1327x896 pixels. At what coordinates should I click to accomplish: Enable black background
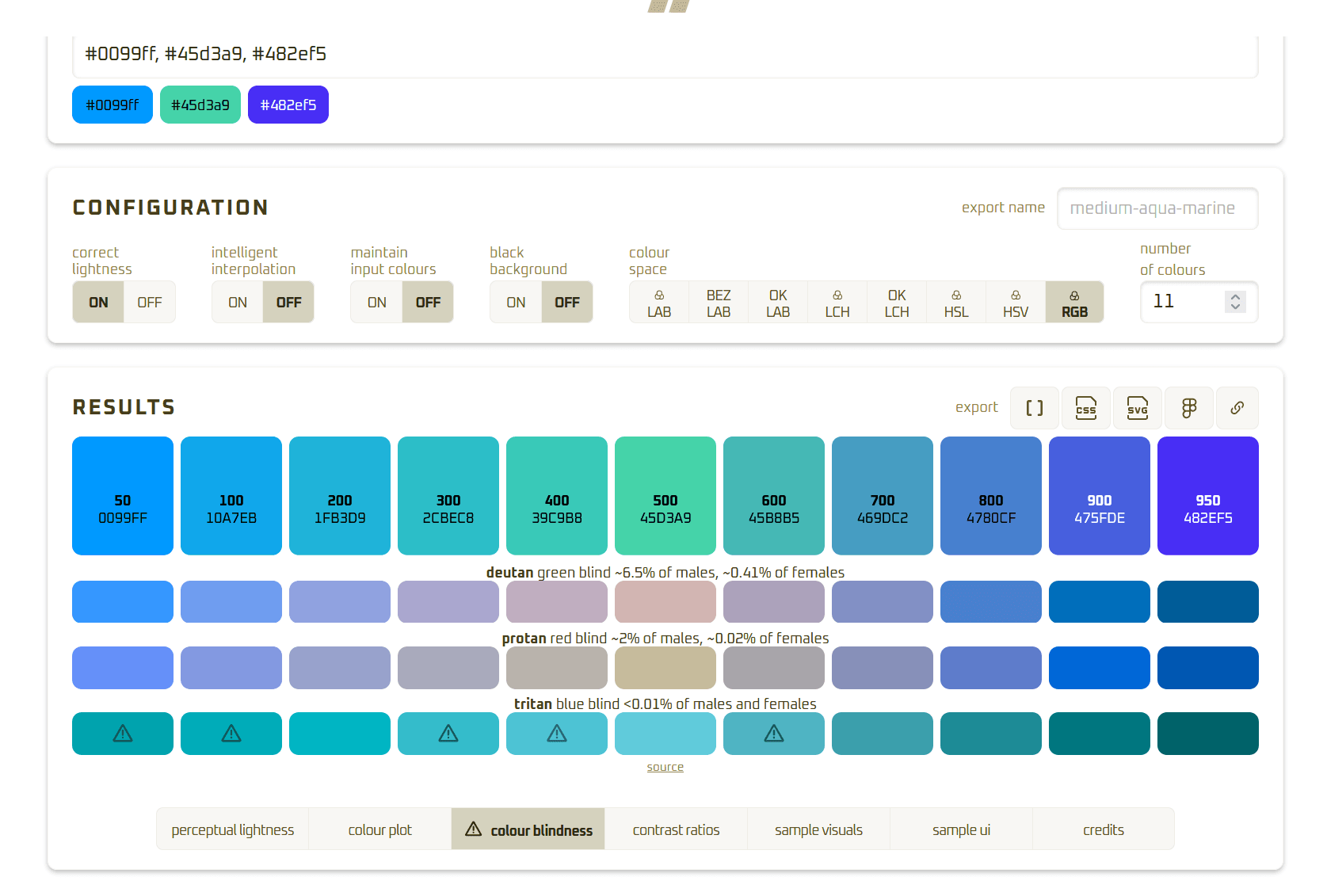click(x=516, y=302)
